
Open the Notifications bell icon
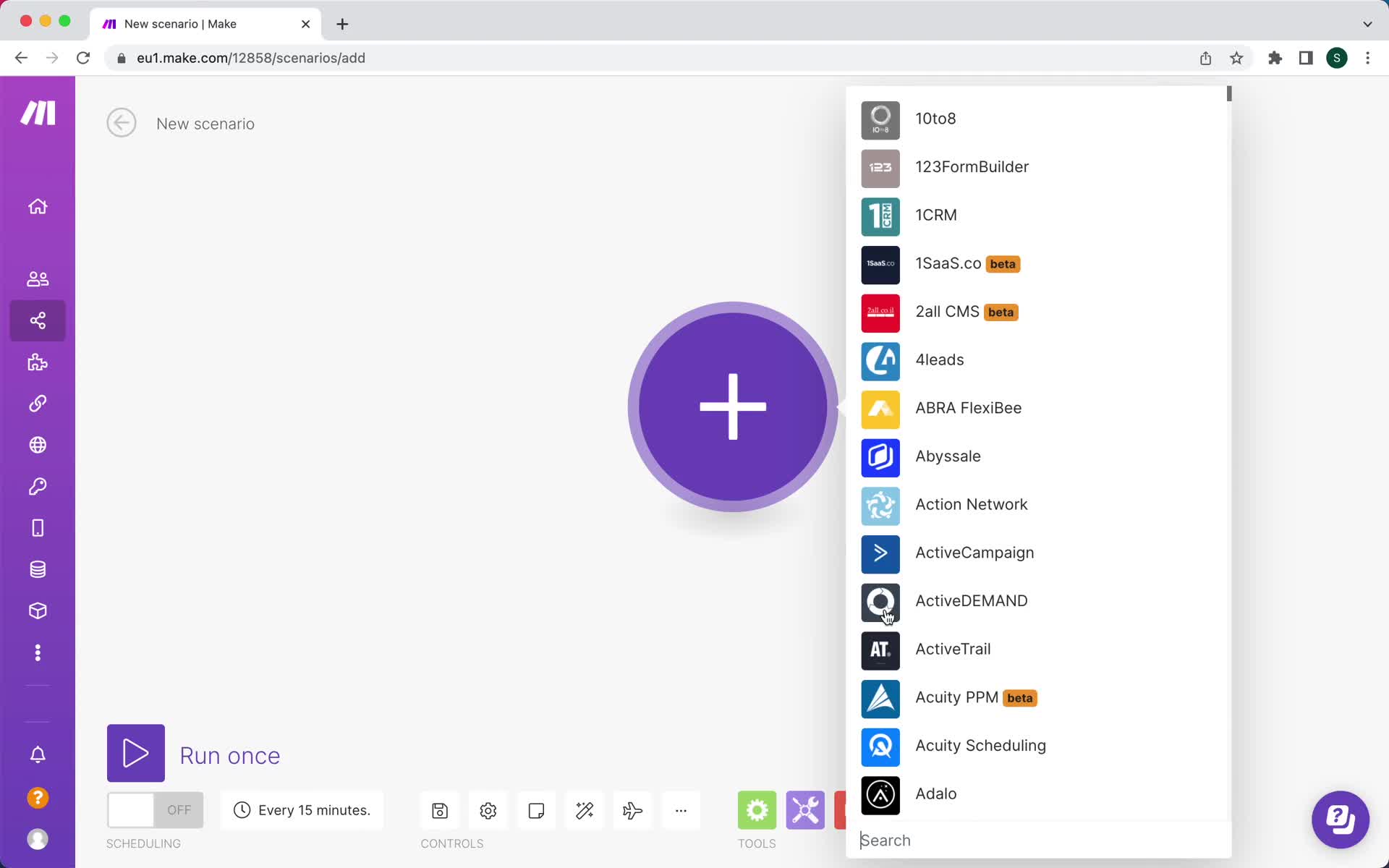coord(38,755)
